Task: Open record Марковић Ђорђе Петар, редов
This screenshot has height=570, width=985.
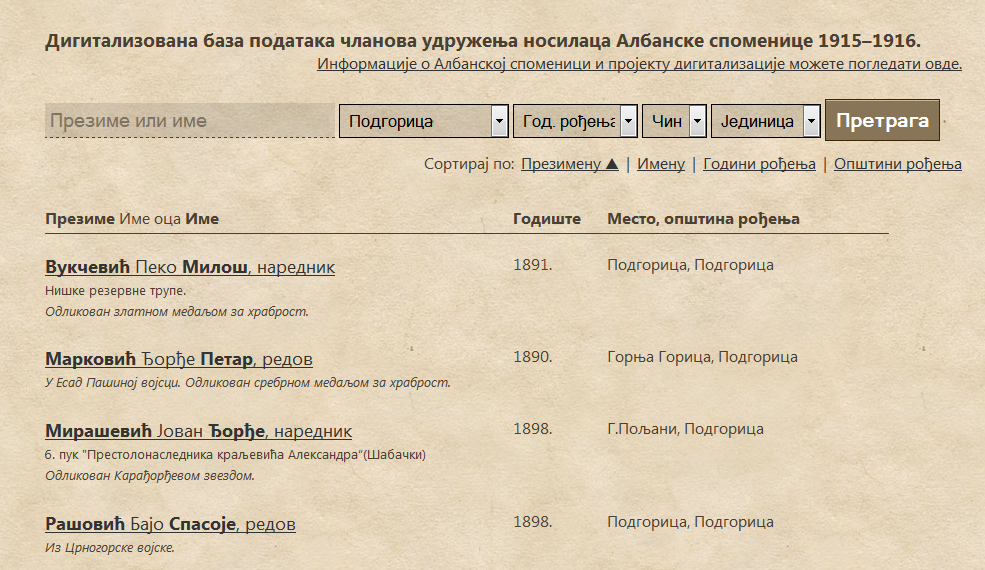Action: [x=179, y=359]
